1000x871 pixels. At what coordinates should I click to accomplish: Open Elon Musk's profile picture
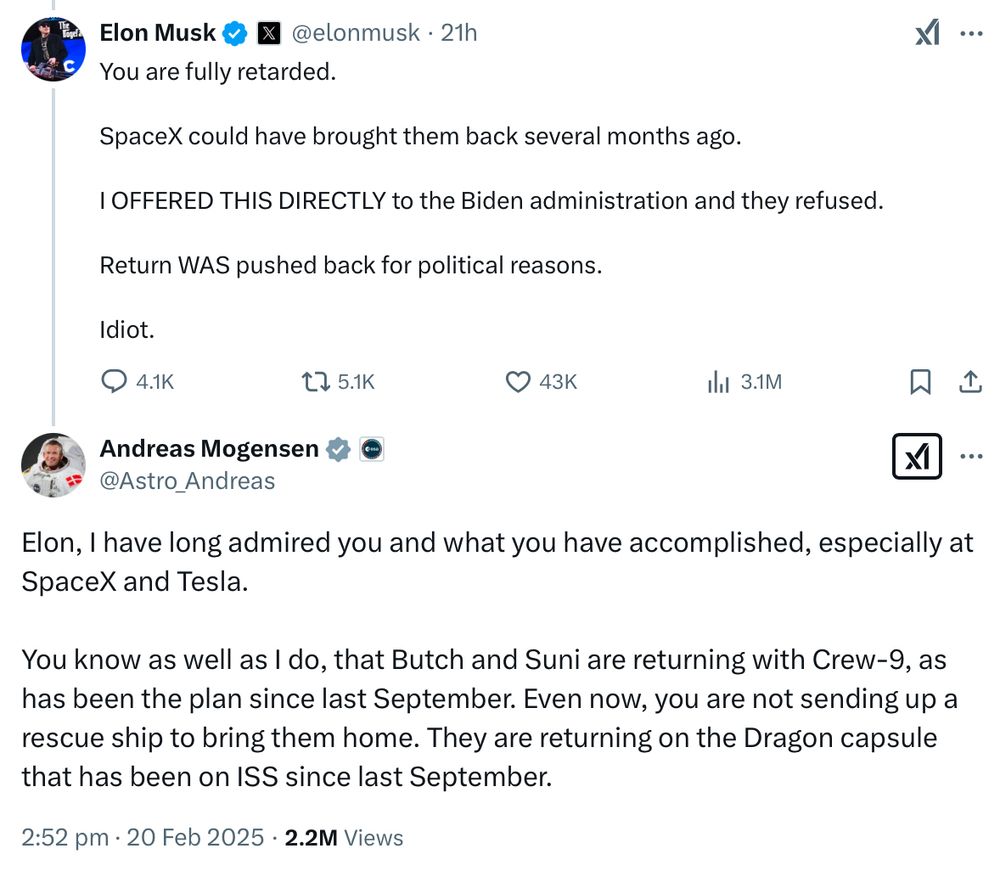(x=53, y=49)
